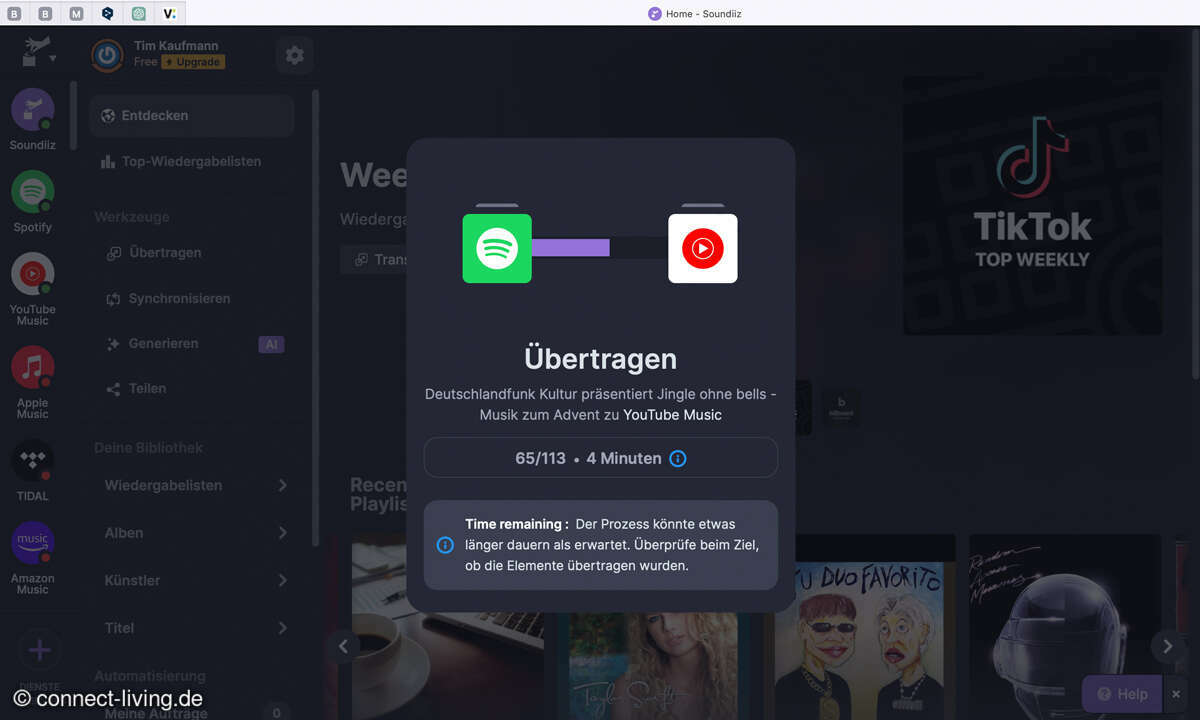Click the Deine Bibliothek section header
1200x720 pixels.
click(149, 448)
